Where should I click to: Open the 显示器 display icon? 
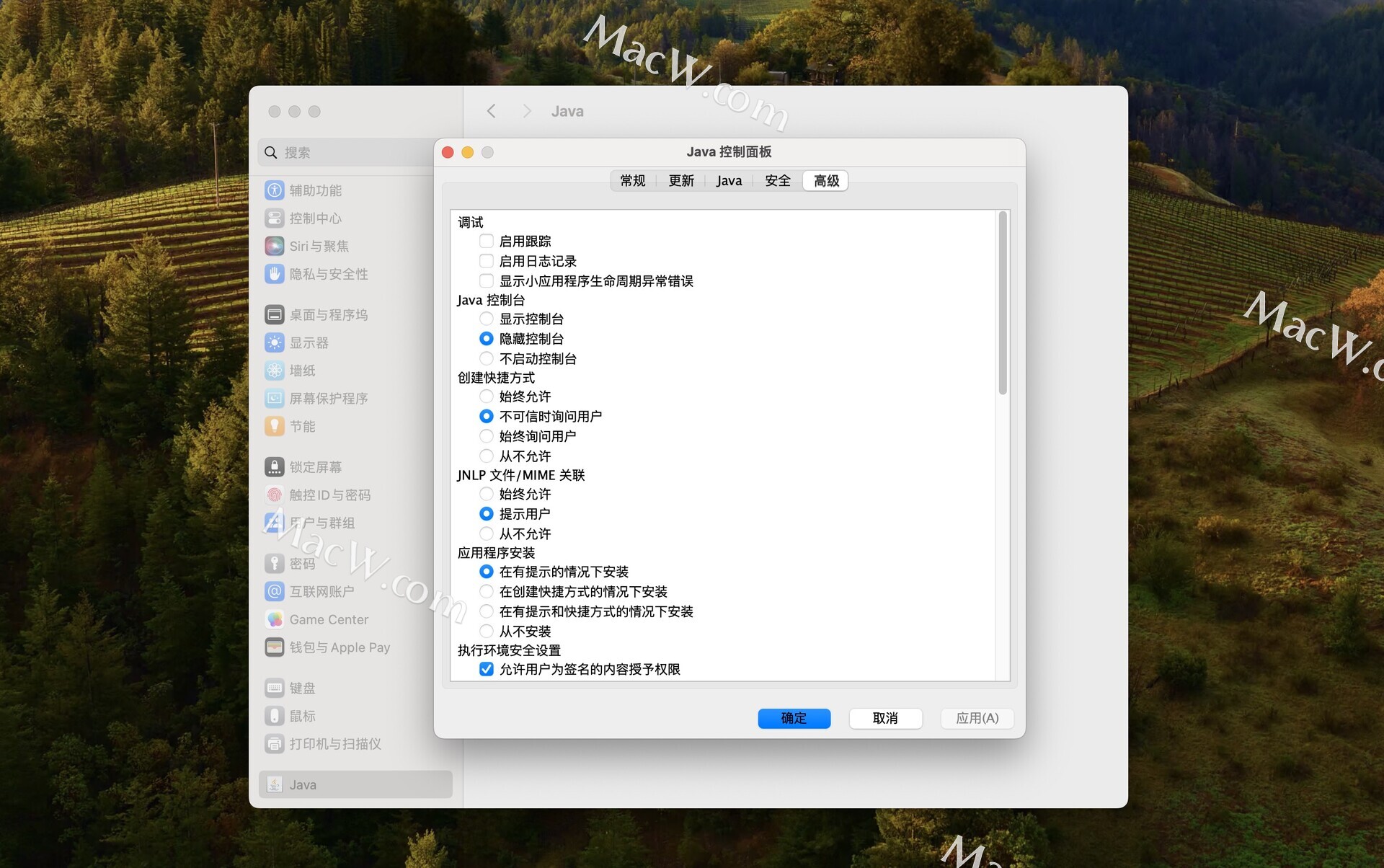coord(274,343)
